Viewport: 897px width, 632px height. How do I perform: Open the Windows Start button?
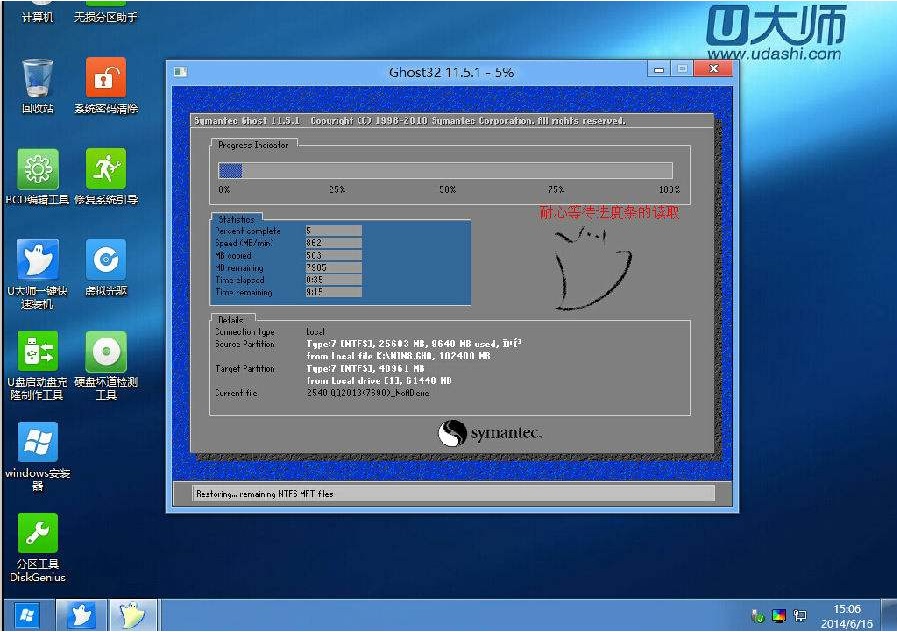click(x=27, y=615)
